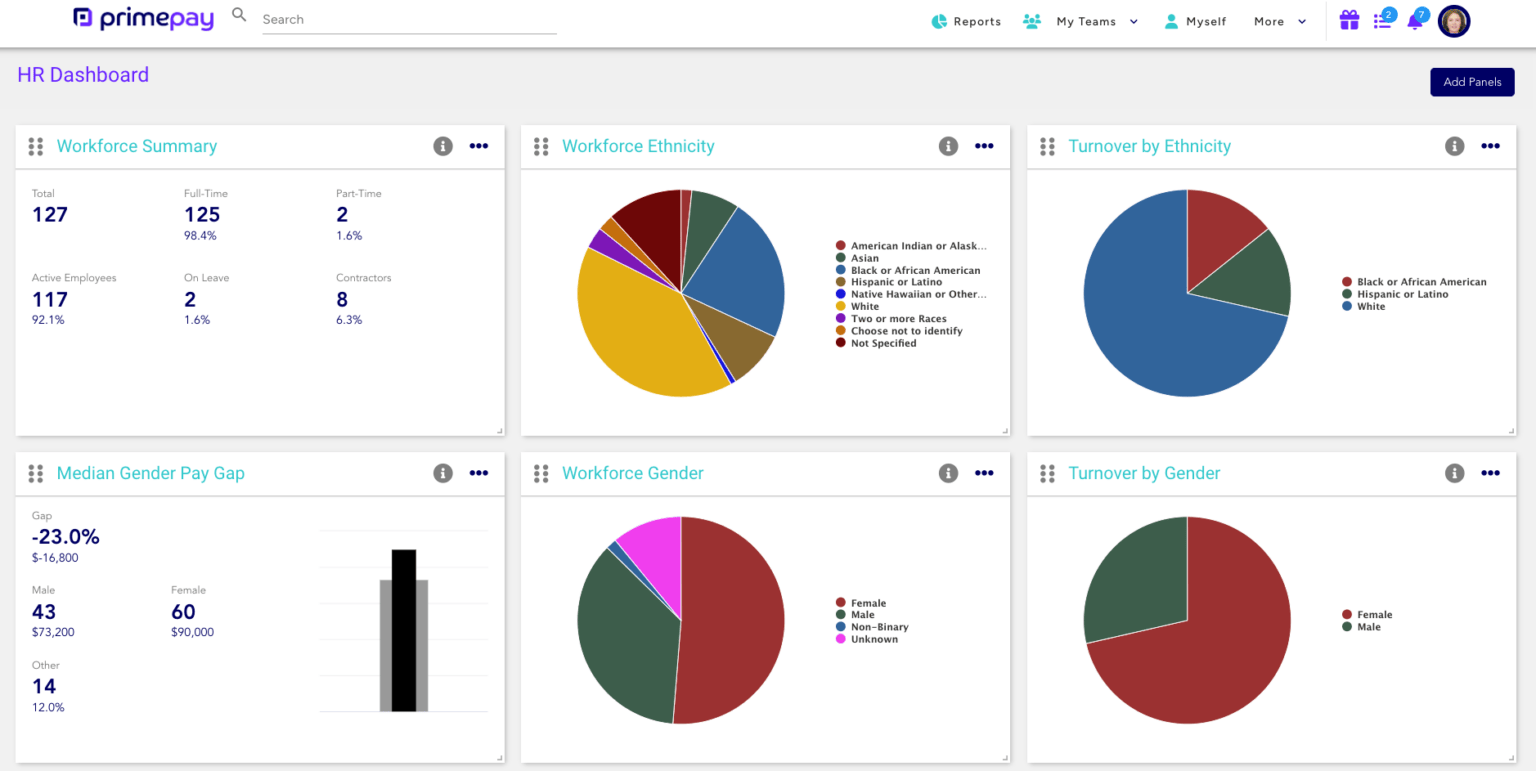Click the magnifying glass search icon
Screen dimensions: 1536x771
click(x=239, y=15)
